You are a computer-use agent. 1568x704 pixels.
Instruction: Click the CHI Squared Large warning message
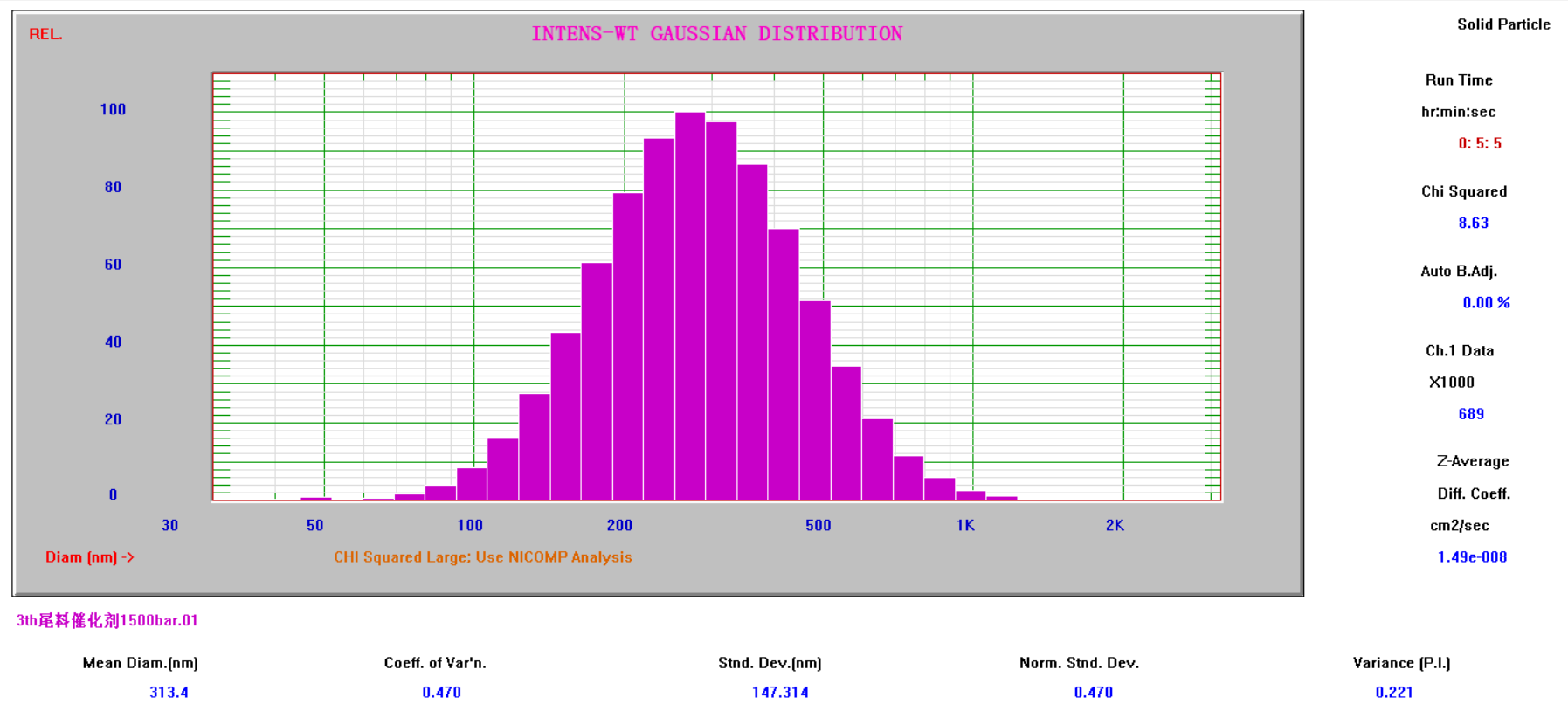tap(482, 557)
